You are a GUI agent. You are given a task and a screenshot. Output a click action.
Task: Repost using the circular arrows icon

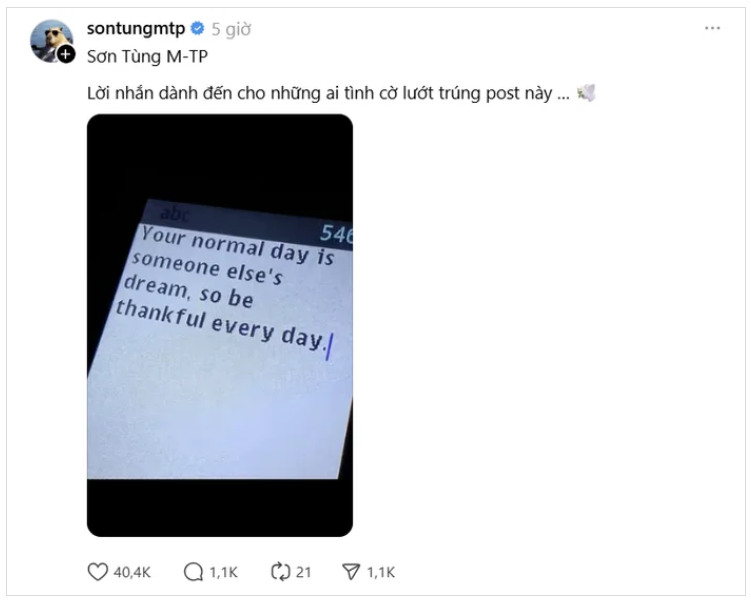coord(280,571)
